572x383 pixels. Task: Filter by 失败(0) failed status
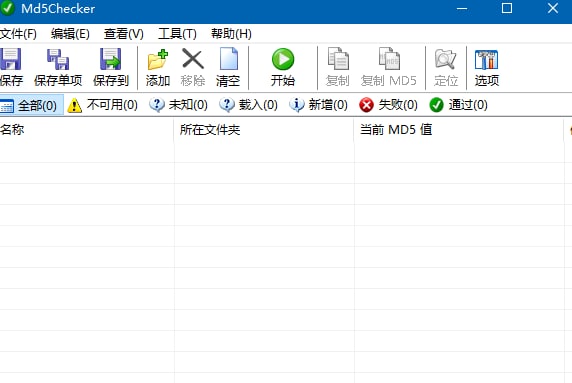(x=388, y=105)
